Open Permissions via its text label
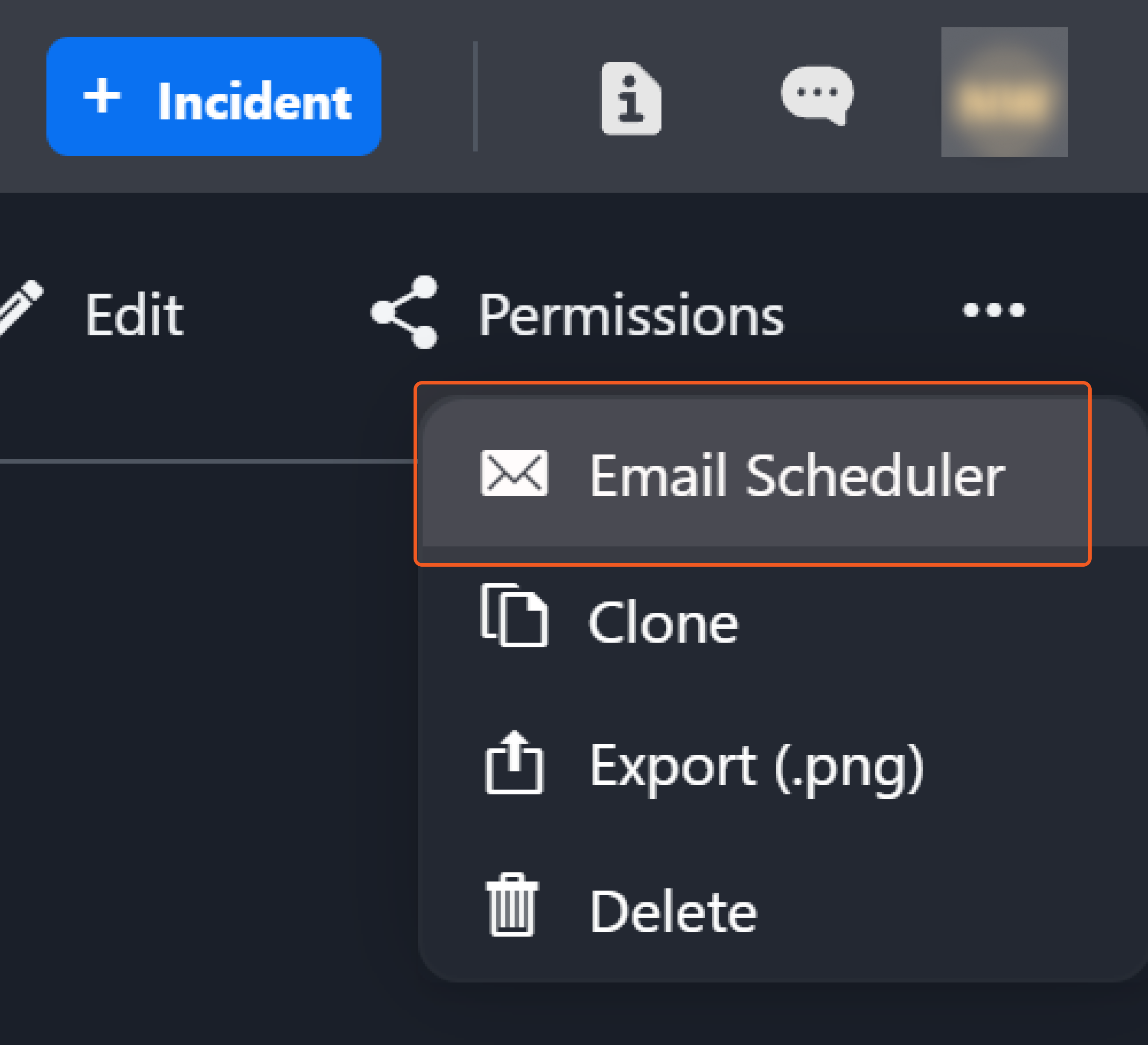1148x1045 pixels. [631, 315]
